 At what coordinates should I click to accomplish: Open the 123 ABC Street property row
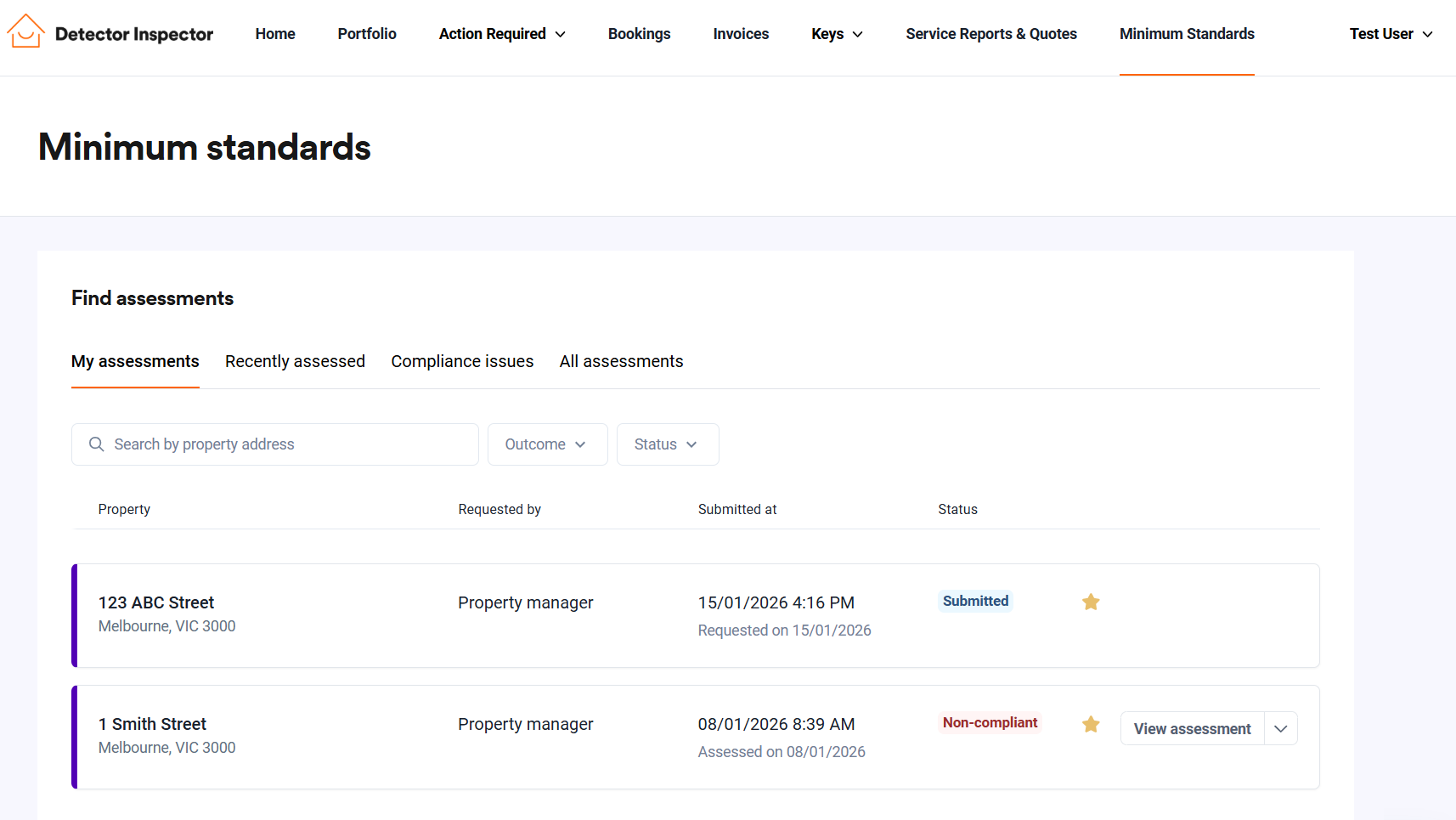pos(156,603)
